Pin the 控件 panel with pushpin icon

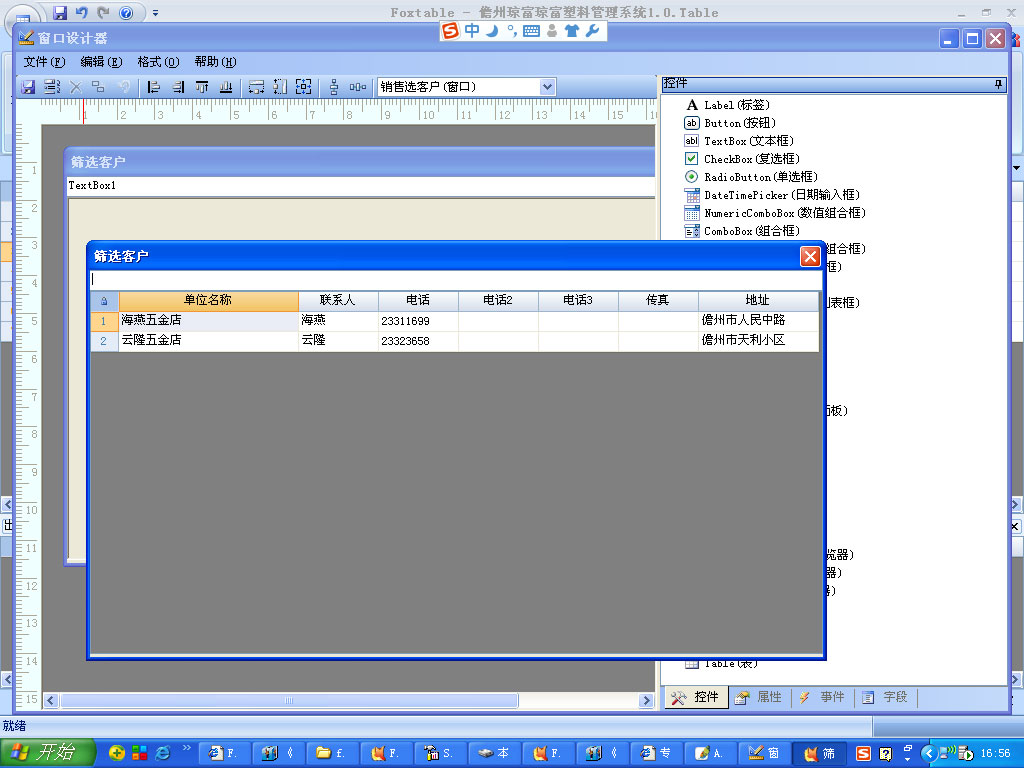point(998,85)
